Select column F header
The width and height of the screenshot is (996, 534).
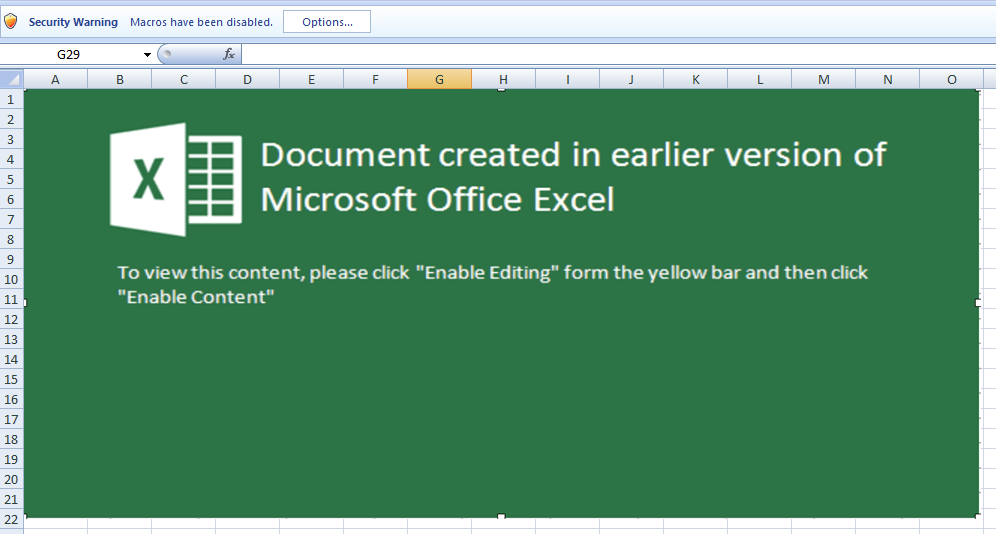[375, 79]
